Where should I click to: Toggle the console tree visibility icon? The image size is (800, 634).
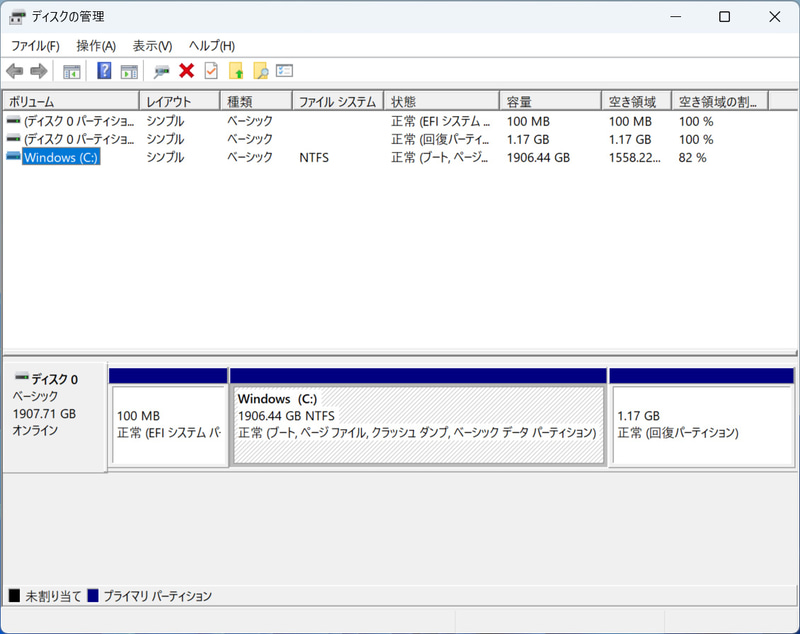pyautogui.click(x=70, y=70)
